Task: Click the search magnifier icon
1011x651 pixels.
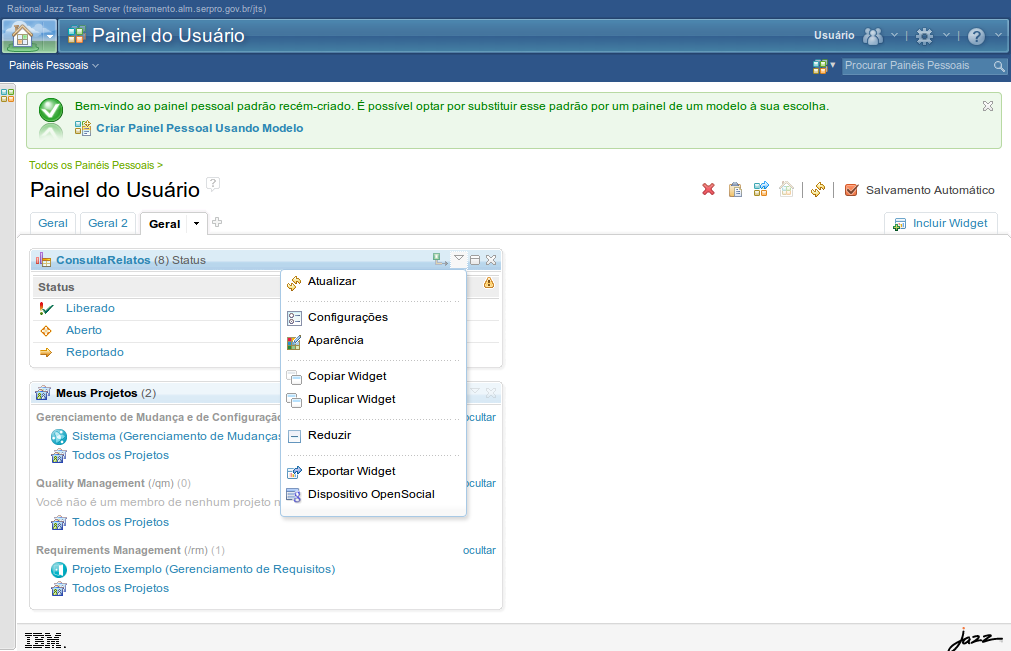Action: tap(999, 66)
